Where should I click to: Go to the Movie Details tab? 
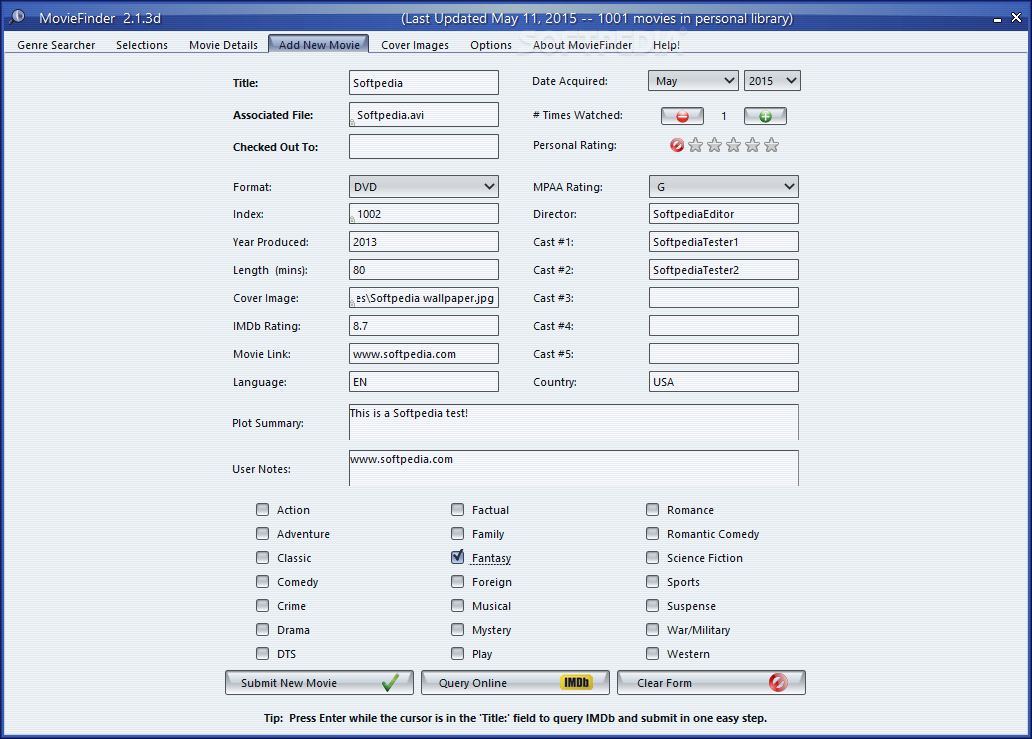tap(223, 45)
